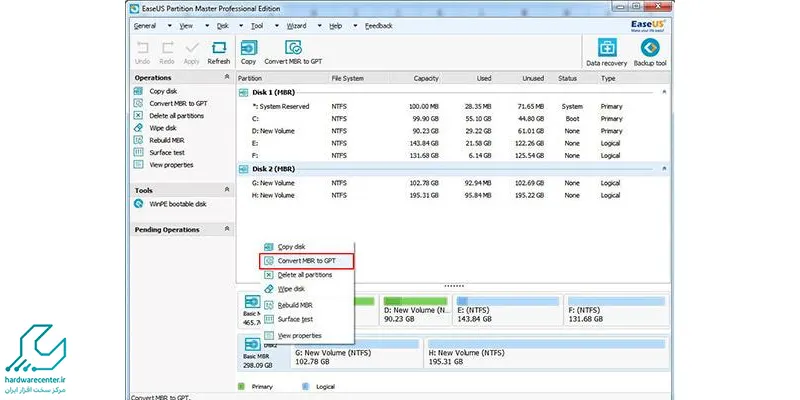Viewport: 800px width, 400px height.
Task: Open the Wizard menu
Action: pos(296,26)
